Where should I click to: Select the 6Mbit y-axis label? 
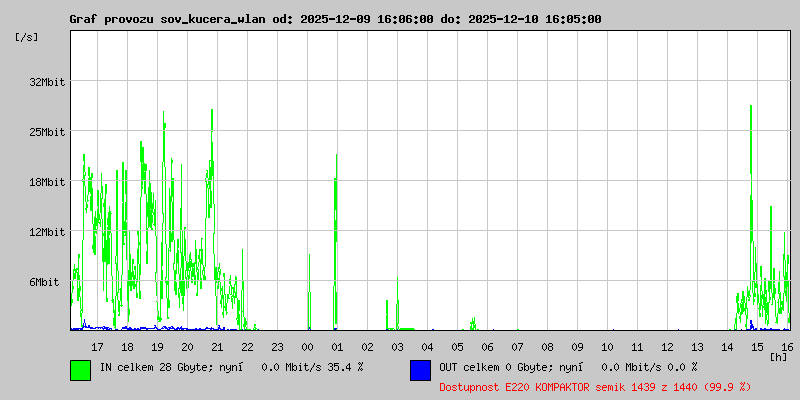pos(44,282)
